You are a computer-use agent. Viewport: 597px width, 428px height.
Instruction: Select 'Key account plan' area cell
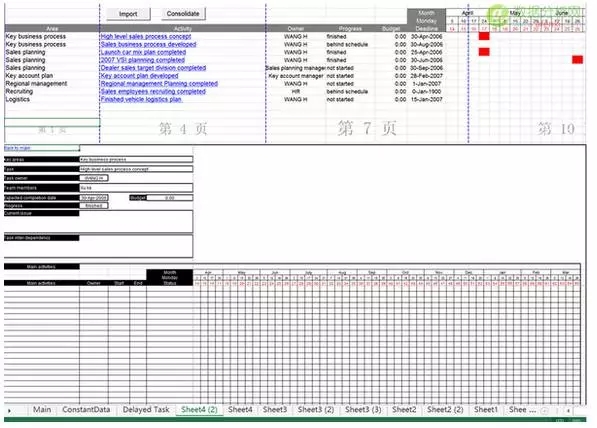tap(52, 76)
